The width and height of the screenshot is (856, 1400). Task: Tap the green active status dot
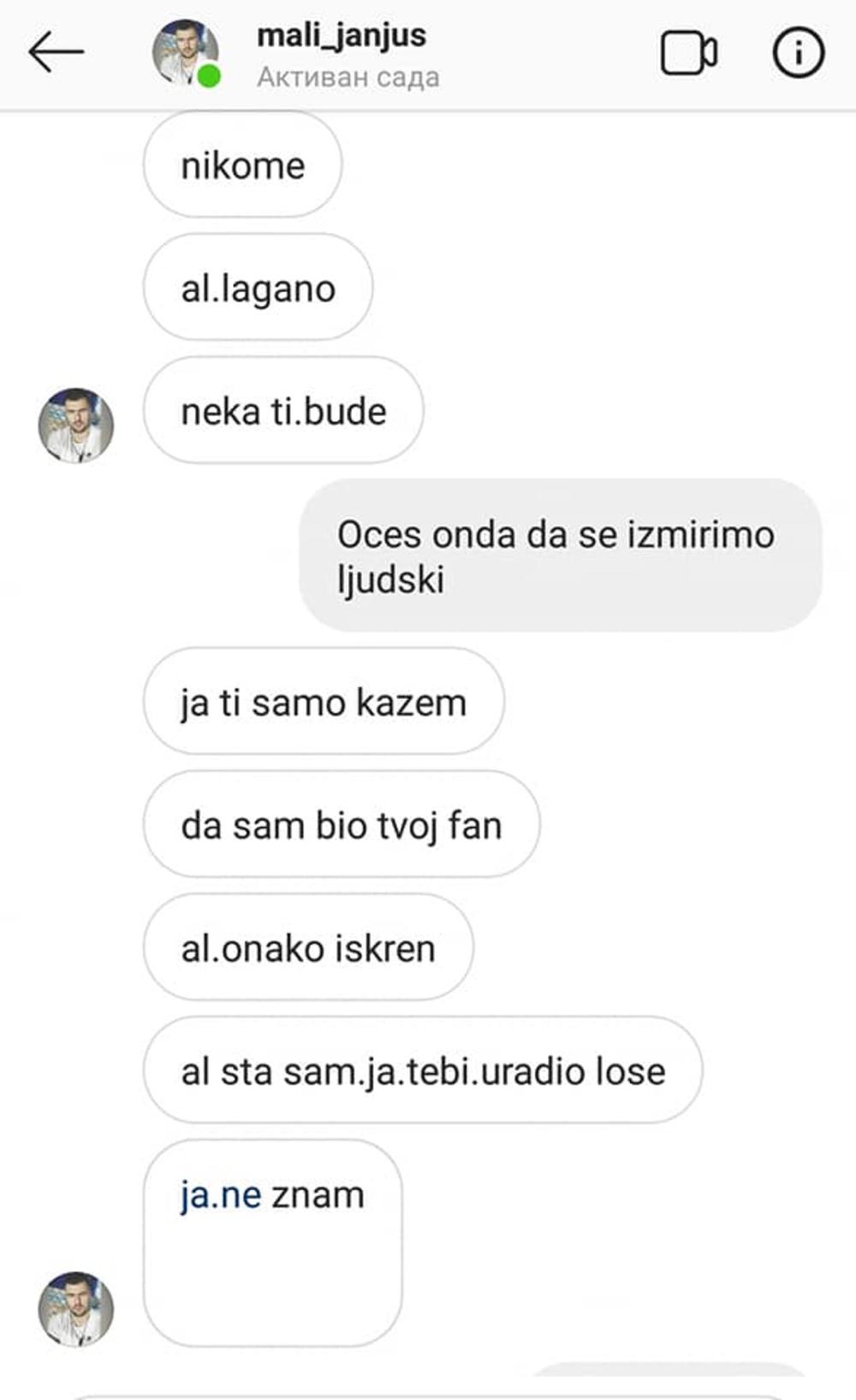209,77
